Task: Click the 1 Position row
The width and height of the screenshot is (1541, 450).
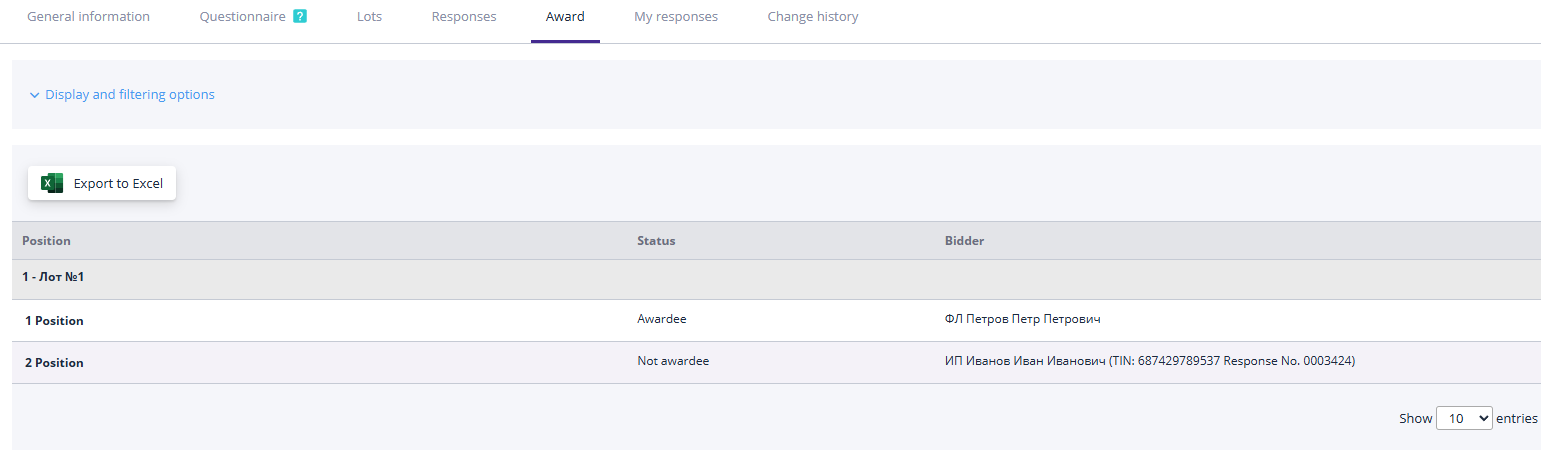Action: (x=55, y=321)
